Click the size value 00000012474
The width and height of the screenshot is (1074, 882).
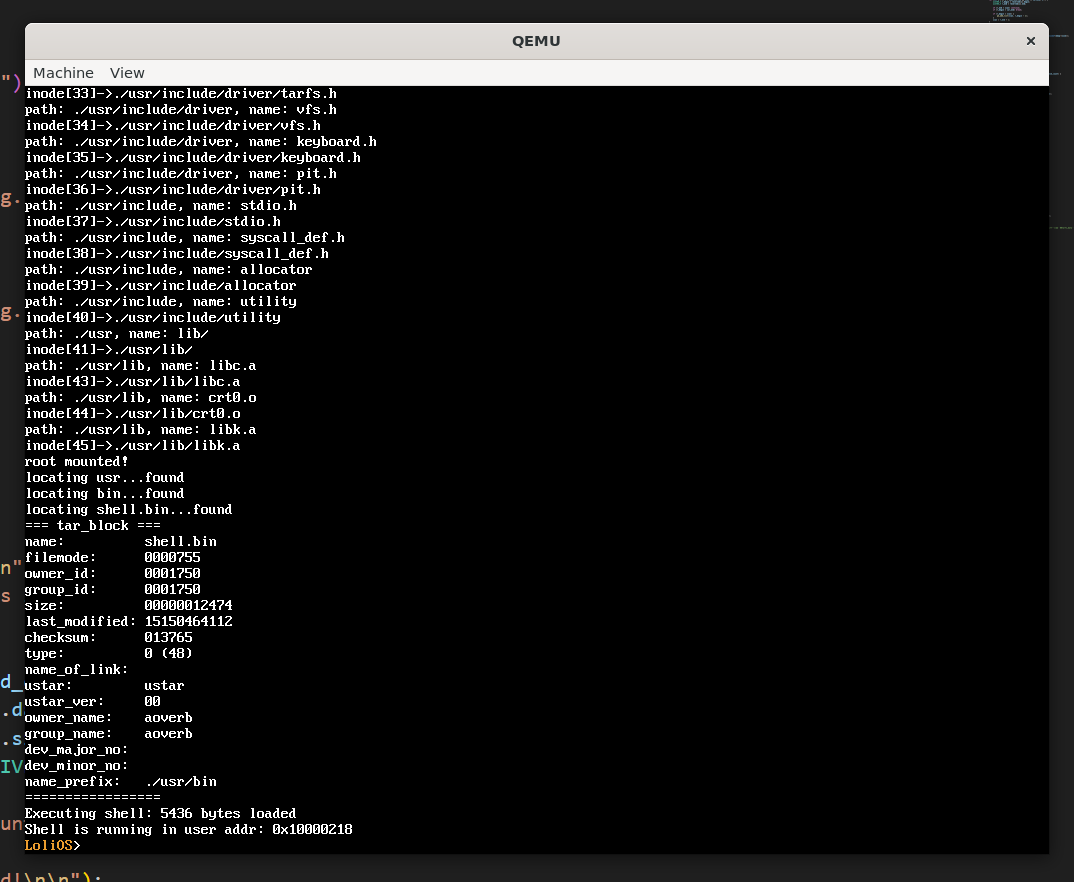click(188, 605)
